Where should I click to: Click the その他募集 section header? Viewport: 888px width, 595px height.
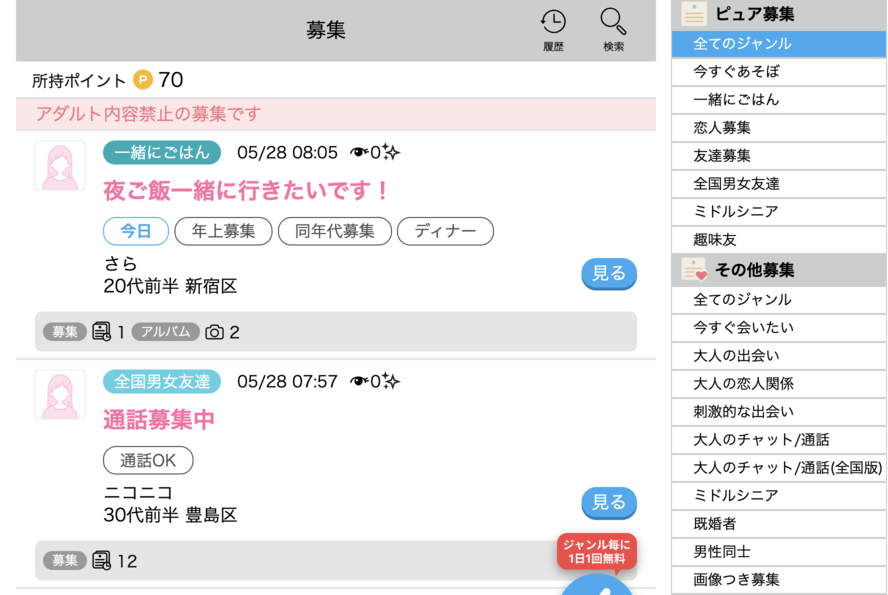[x=779, y=269]
